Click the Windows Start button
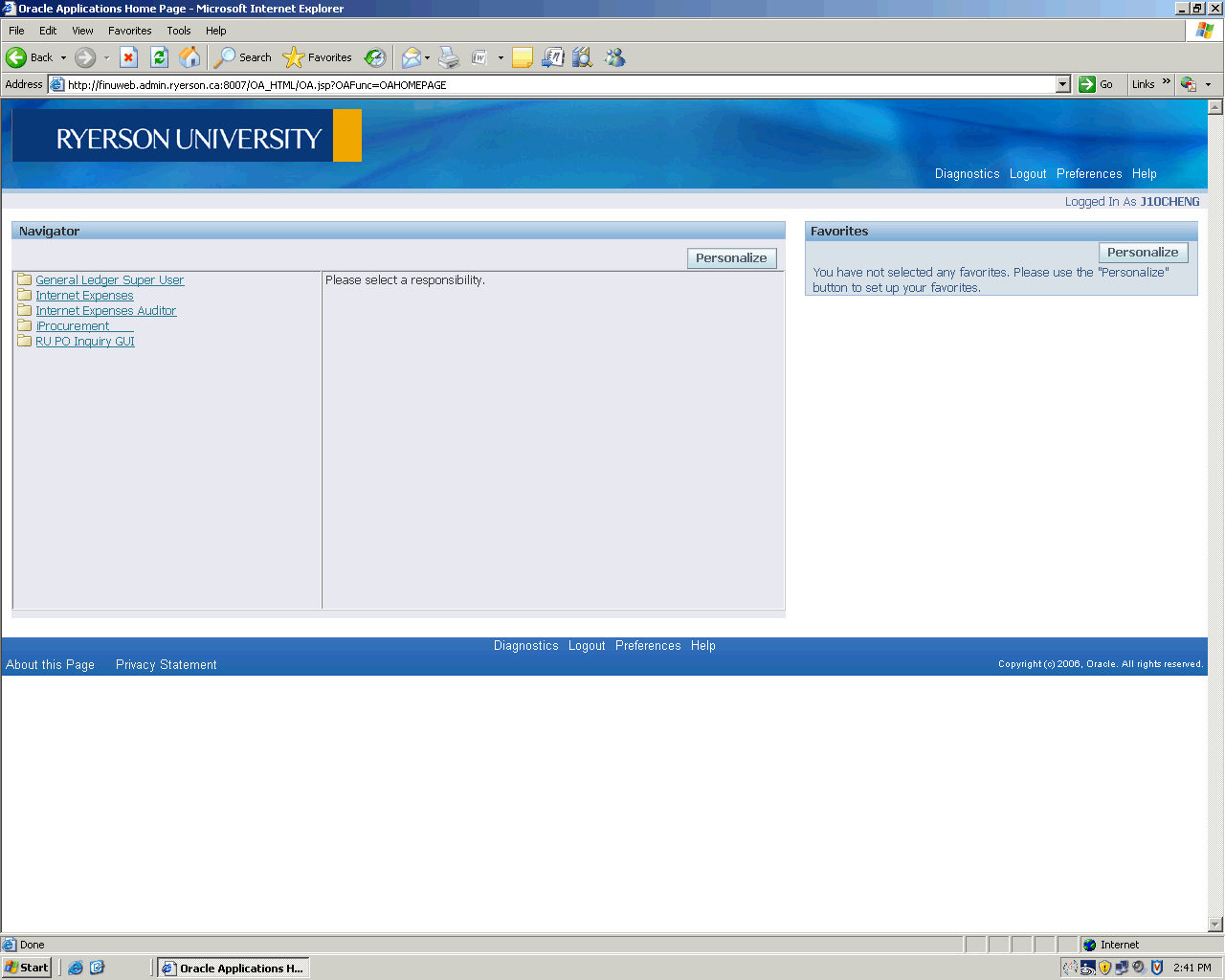This screenshot has height=980, width=1225. (x=27, y=968)
